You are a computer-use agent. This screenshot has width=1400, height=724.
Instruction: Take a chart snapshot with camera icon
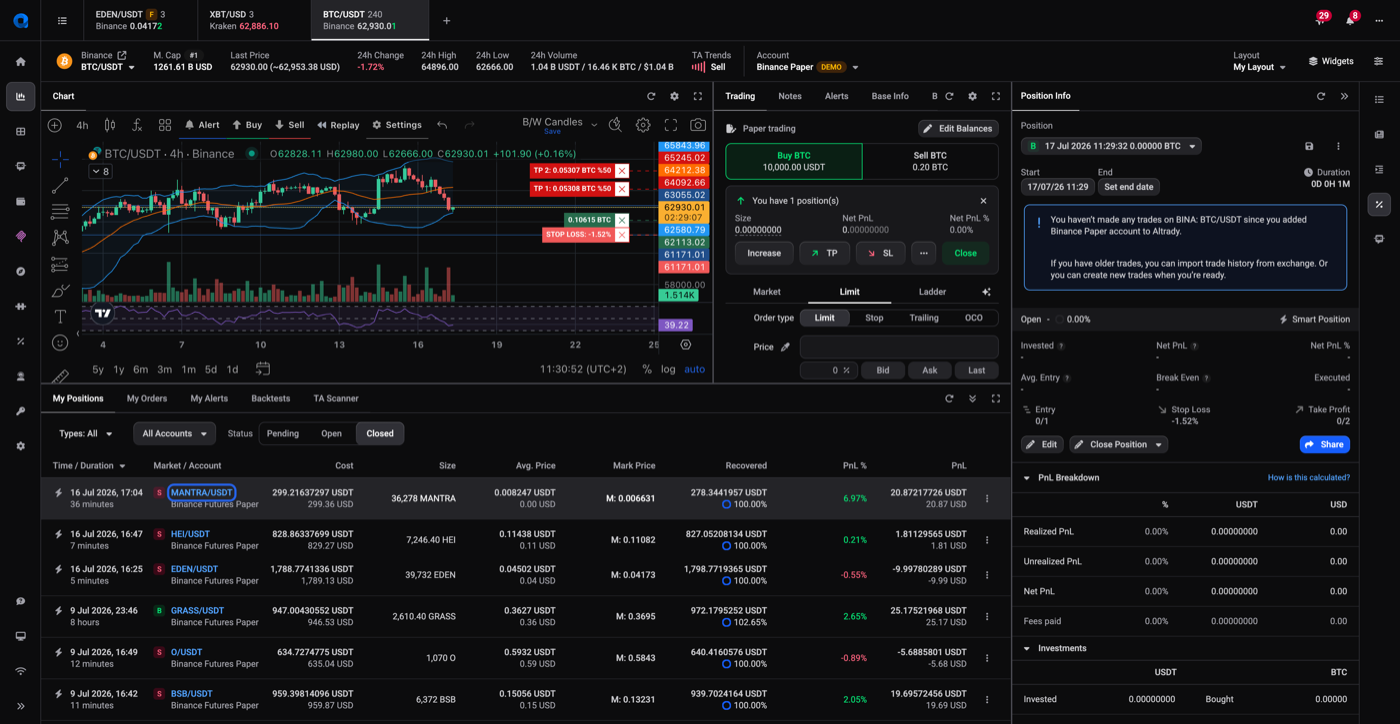[x=697, y=125]
